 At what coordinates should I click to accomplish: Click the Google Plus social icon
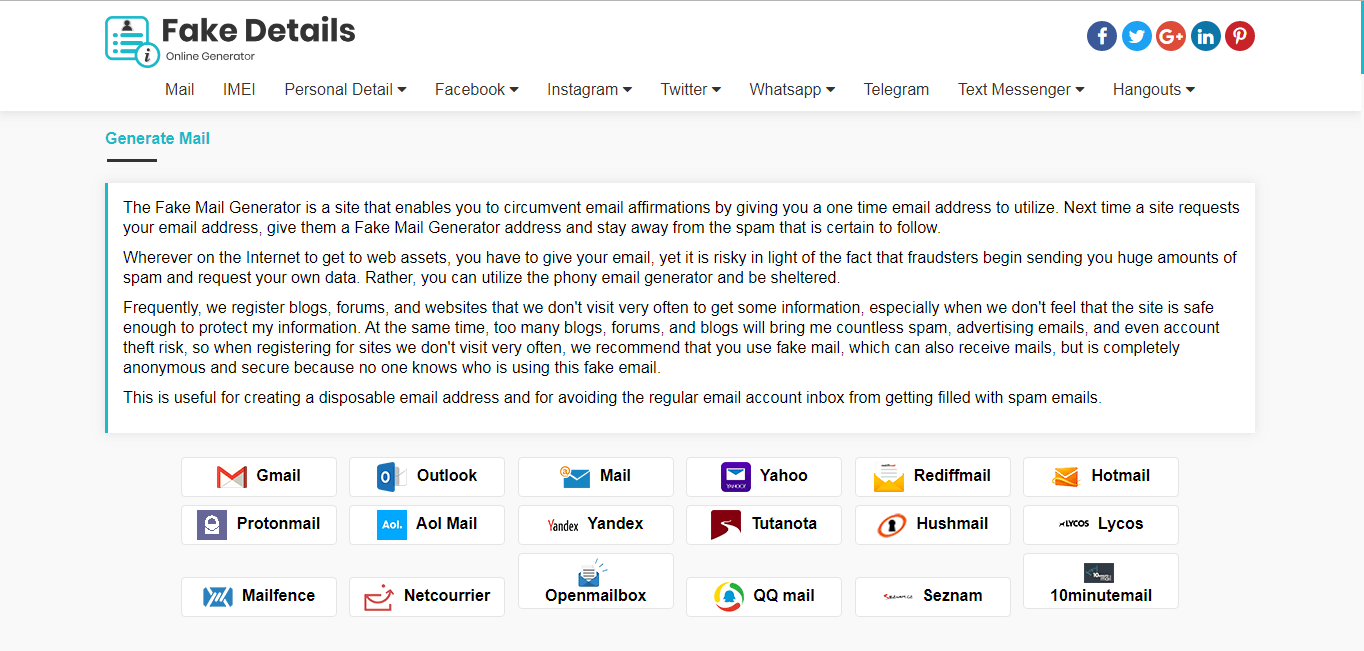point(1170,37)
